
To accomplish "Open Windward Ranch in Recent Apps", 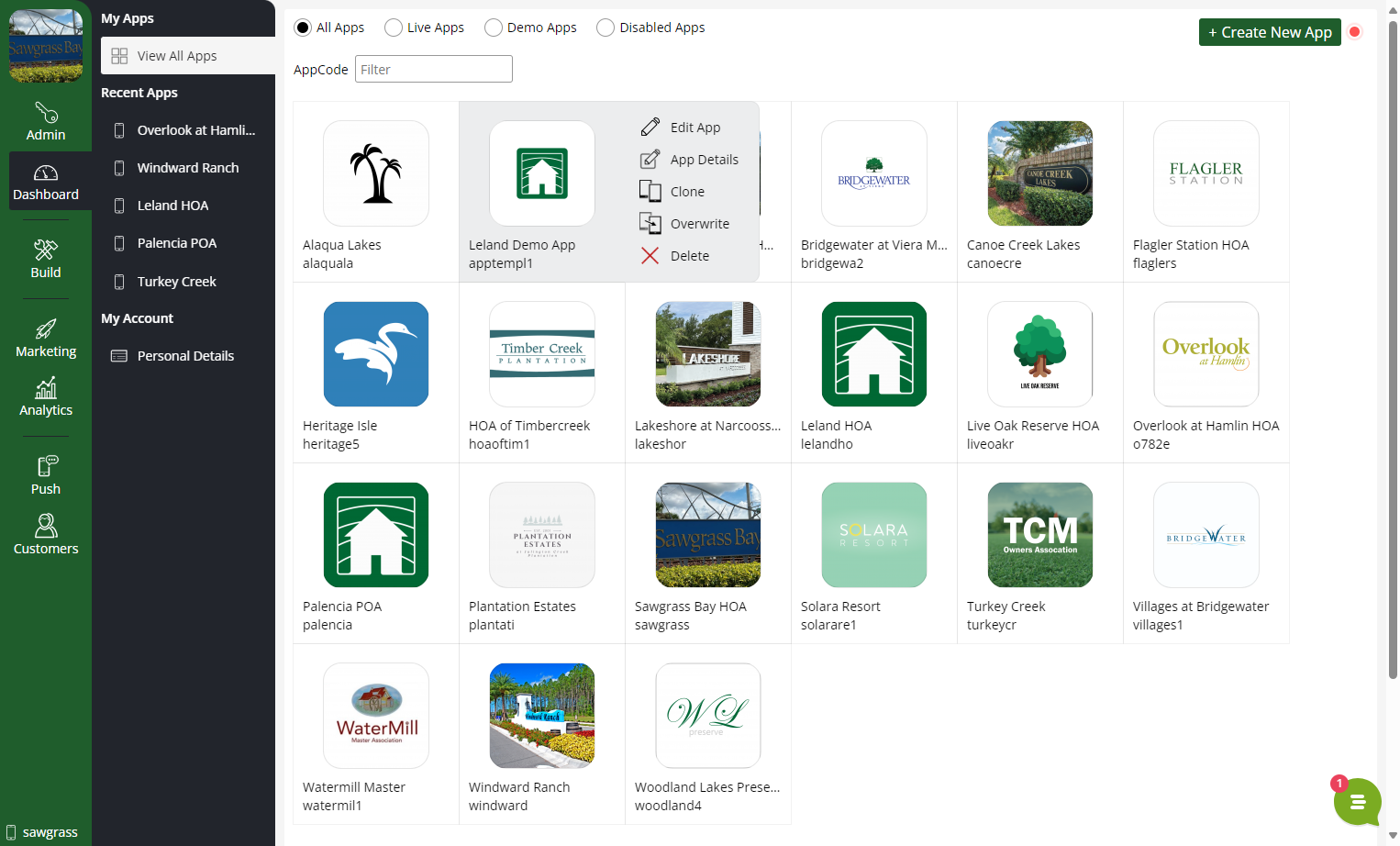I will pos(188,168).
